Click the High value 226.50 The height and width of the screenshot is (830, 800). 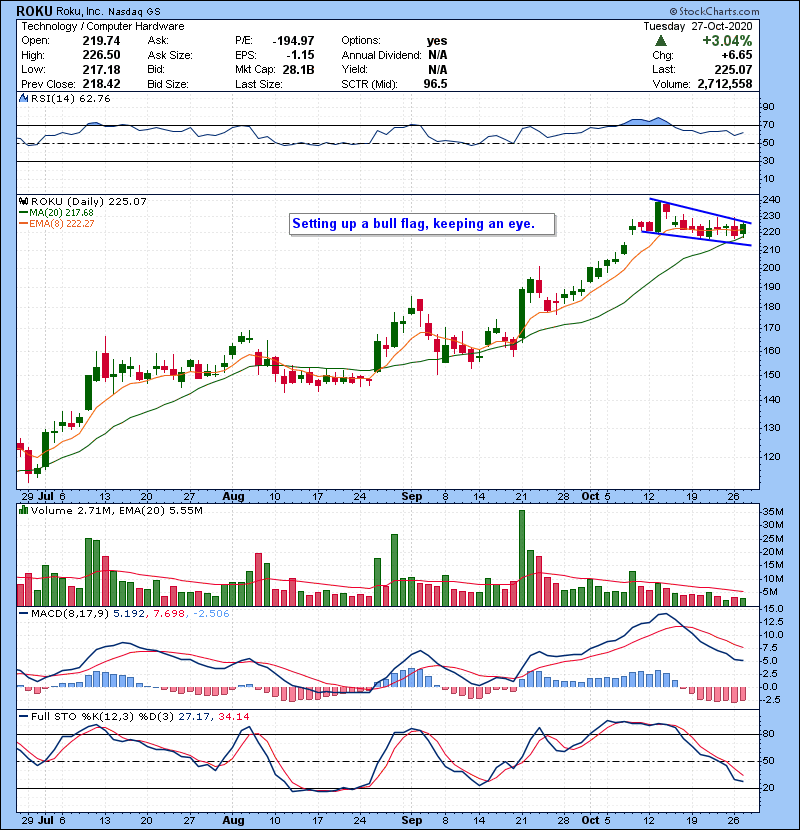click(101, 55)
